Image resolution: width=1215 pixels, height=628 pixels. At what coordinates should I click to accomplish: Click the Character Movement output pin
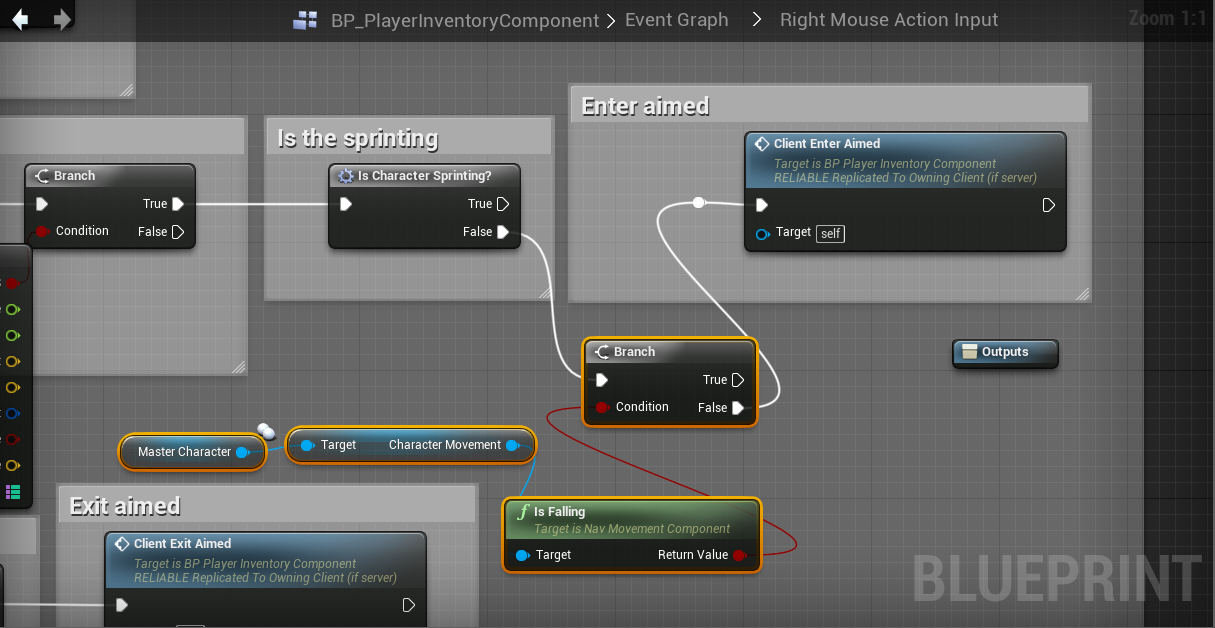(x=512, y=445)
